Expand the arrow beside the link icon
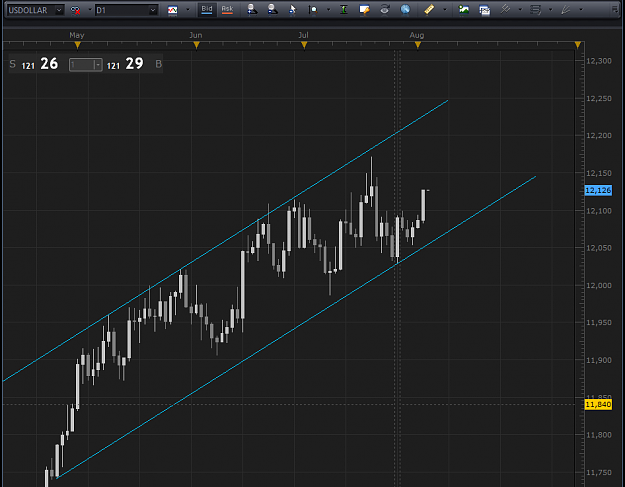Viewport: 625px width, 487px height. [x=89, y=10]
